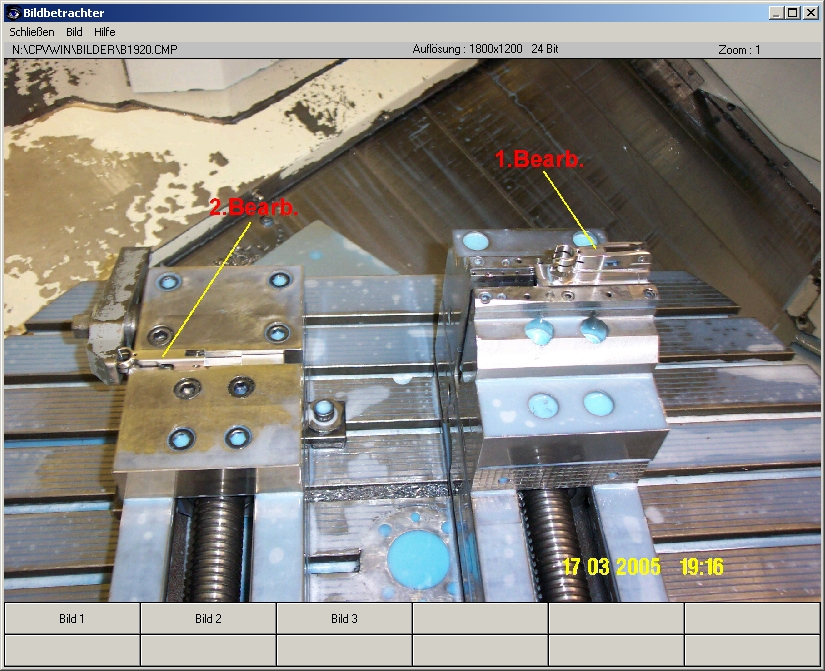Show image Bild 1

coord(72,618)
